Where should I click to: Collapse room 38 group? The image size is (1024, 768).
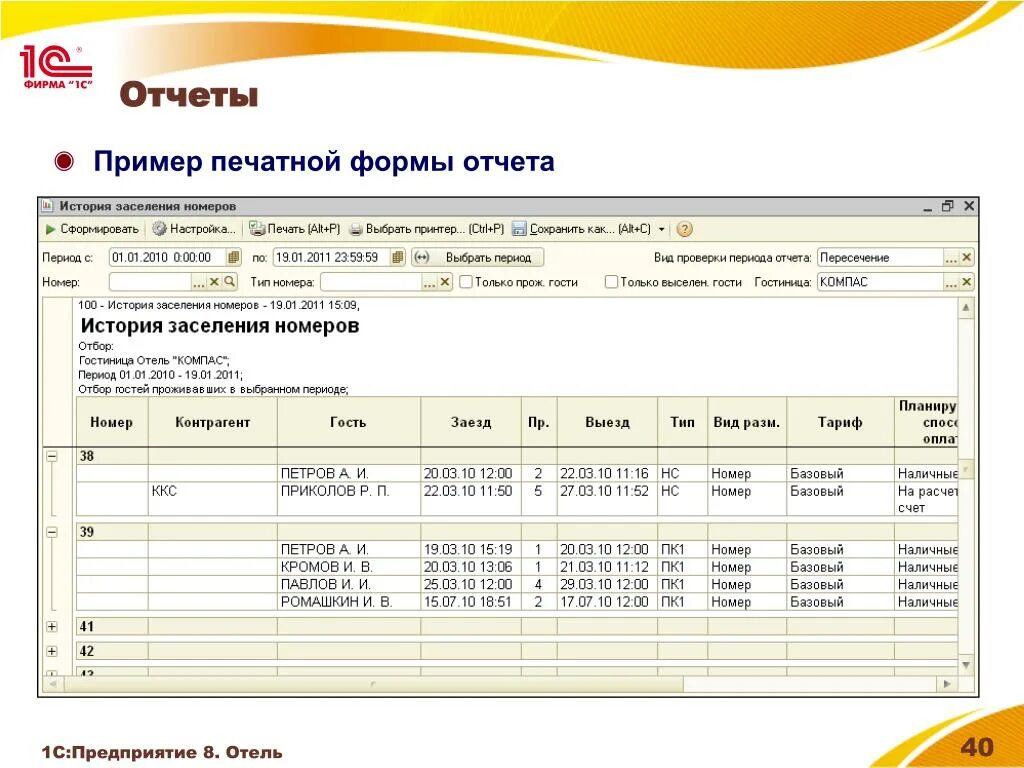tap(52, 456)
